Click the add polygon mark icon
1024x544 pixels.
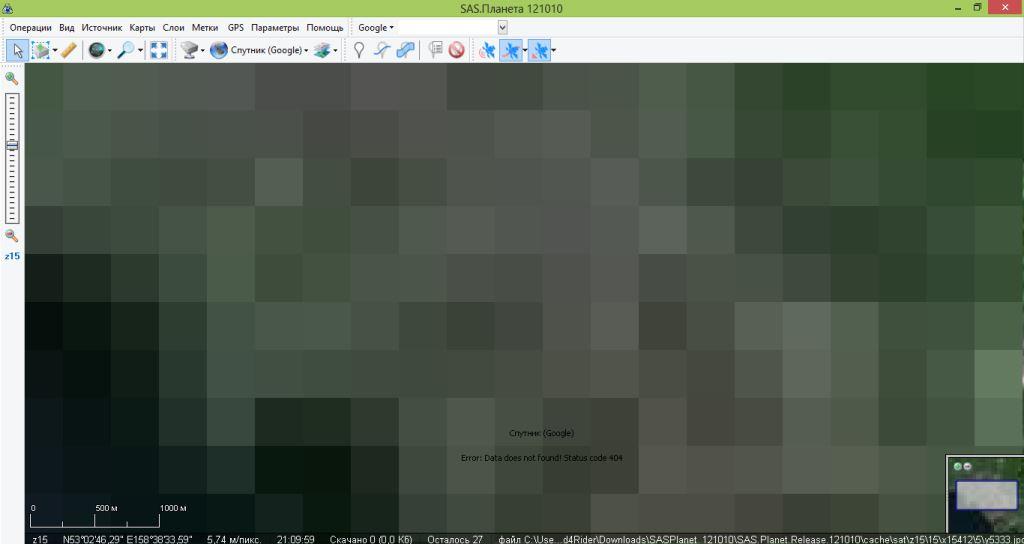[405, 50]
